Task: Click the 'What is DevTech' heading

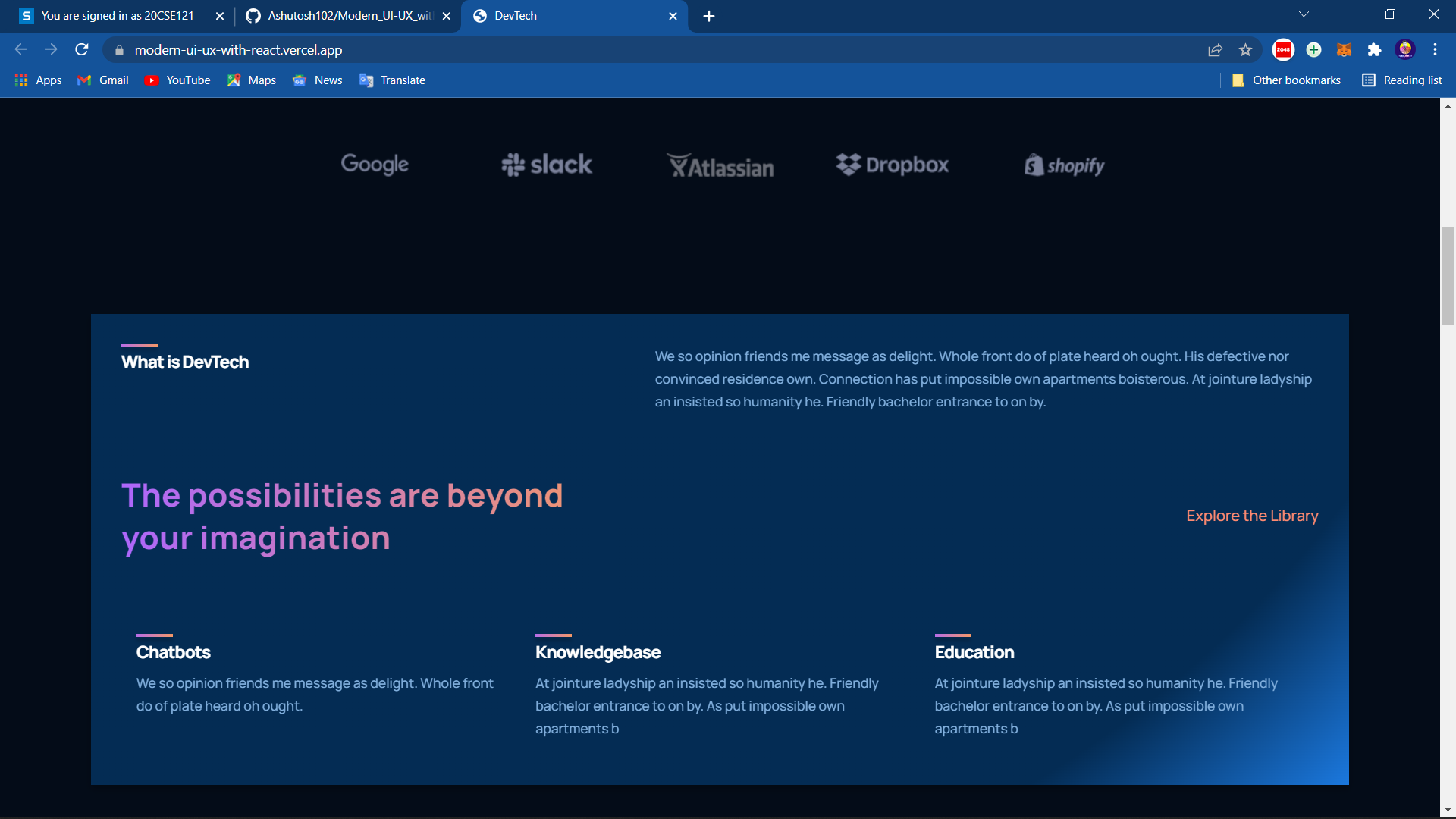Action: pyautogui.click(x=185, y=362)
